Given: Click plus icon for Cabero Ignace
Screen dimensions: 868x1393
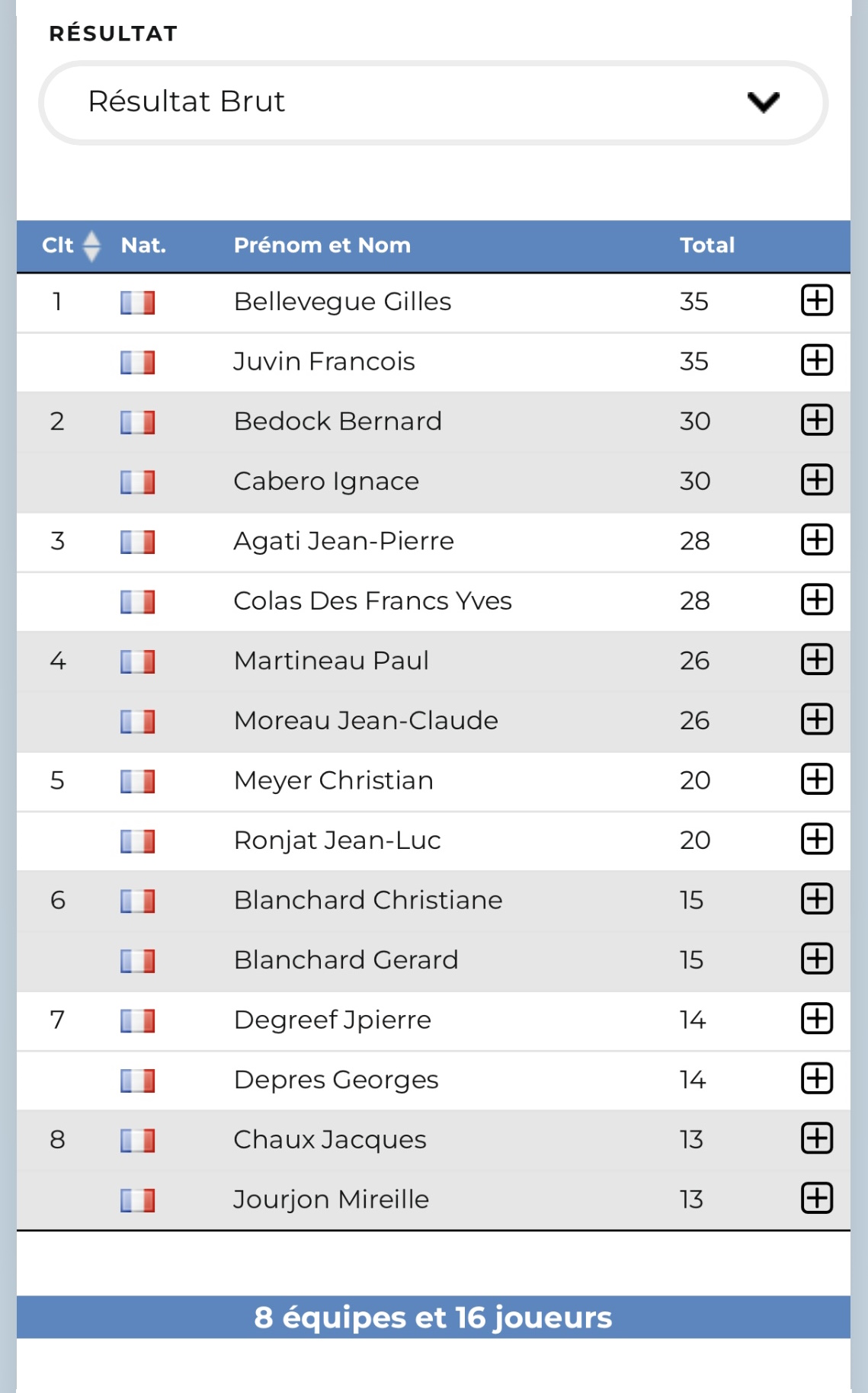Looking at the screenshot, I should tap(816, 481).
